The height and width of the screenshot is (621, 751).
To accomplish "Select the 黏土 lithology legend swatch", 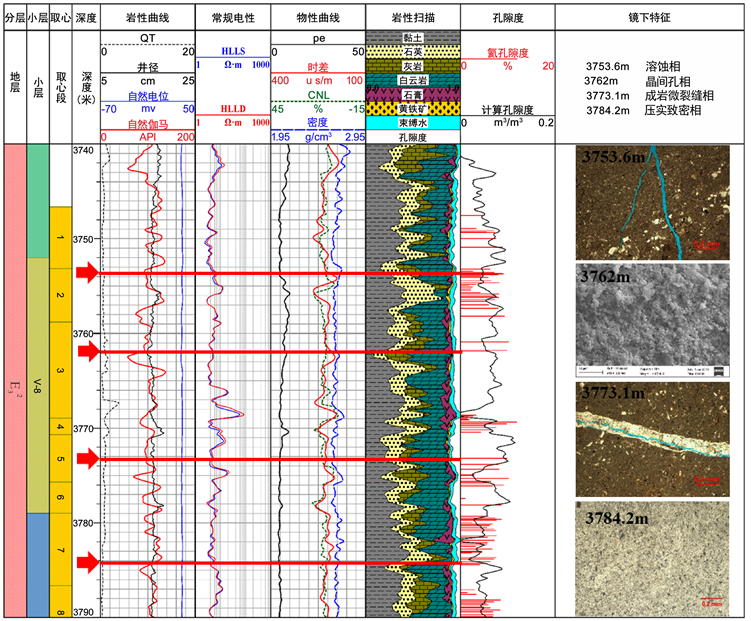I will [412, 37].
